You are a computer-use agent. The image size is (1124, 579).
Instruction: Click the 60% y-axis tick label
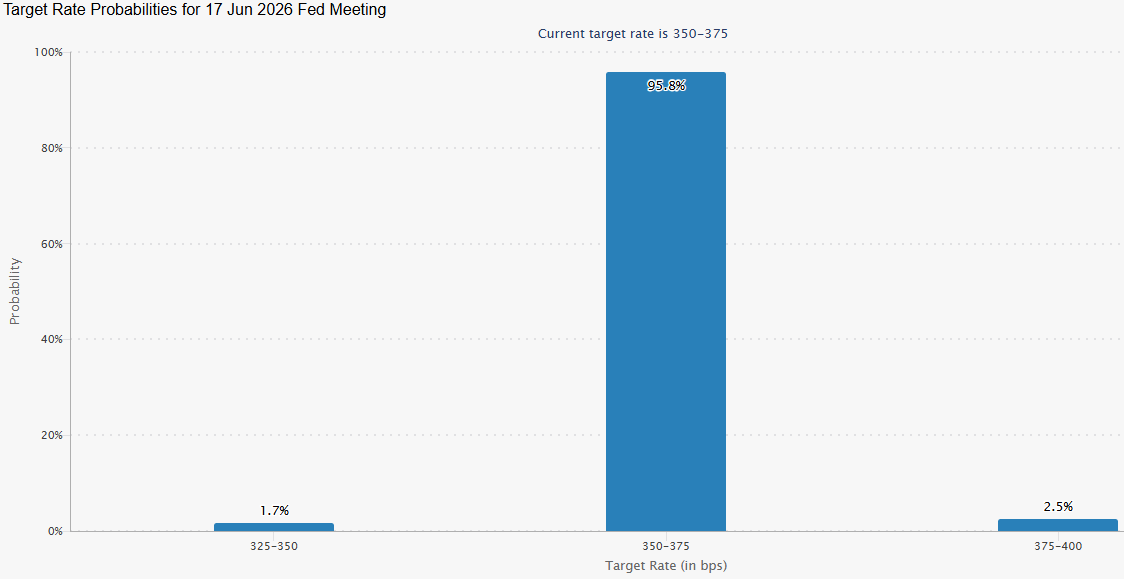(50, 244)
